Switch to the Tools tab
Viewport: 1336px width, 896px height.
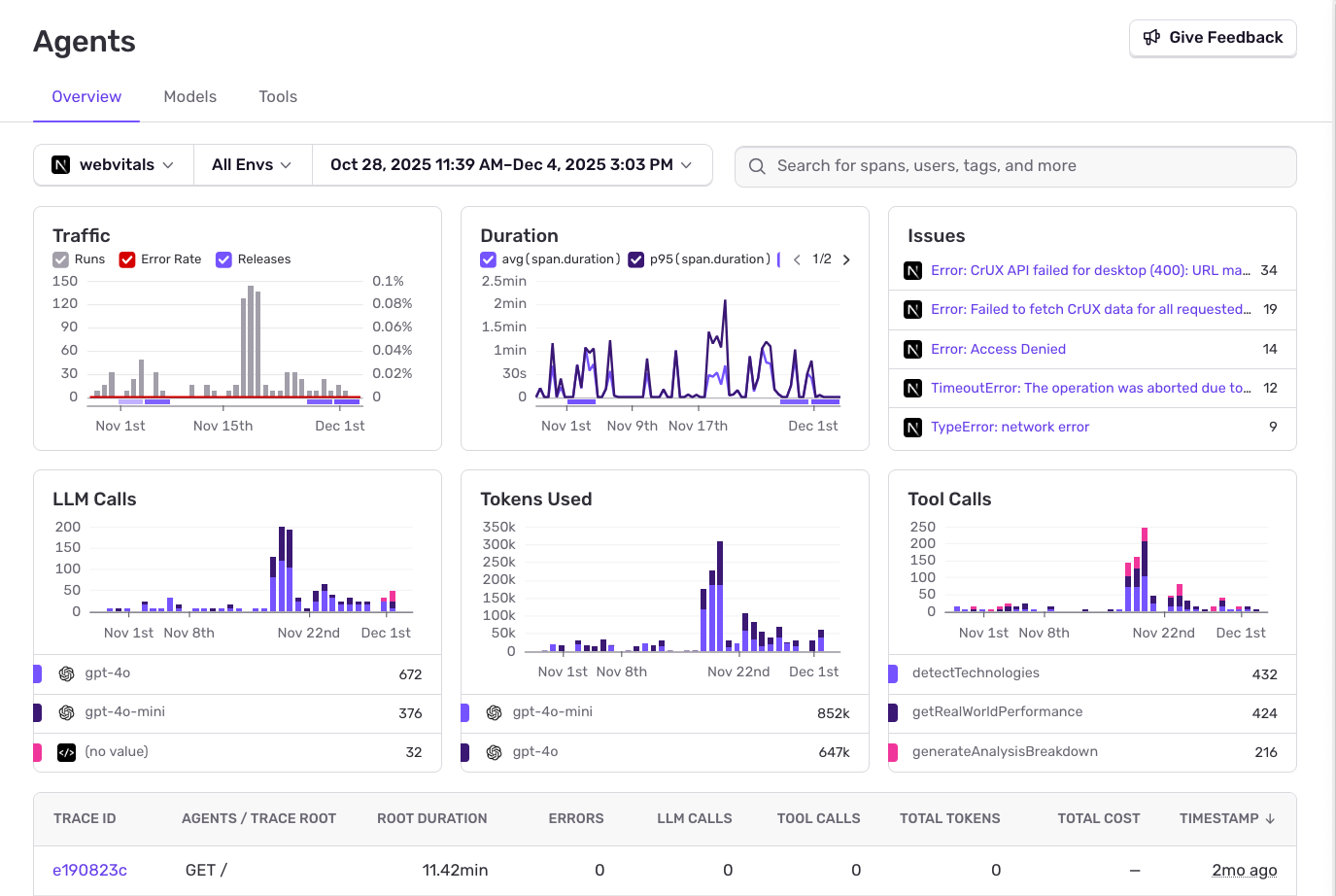coord(278,96)
